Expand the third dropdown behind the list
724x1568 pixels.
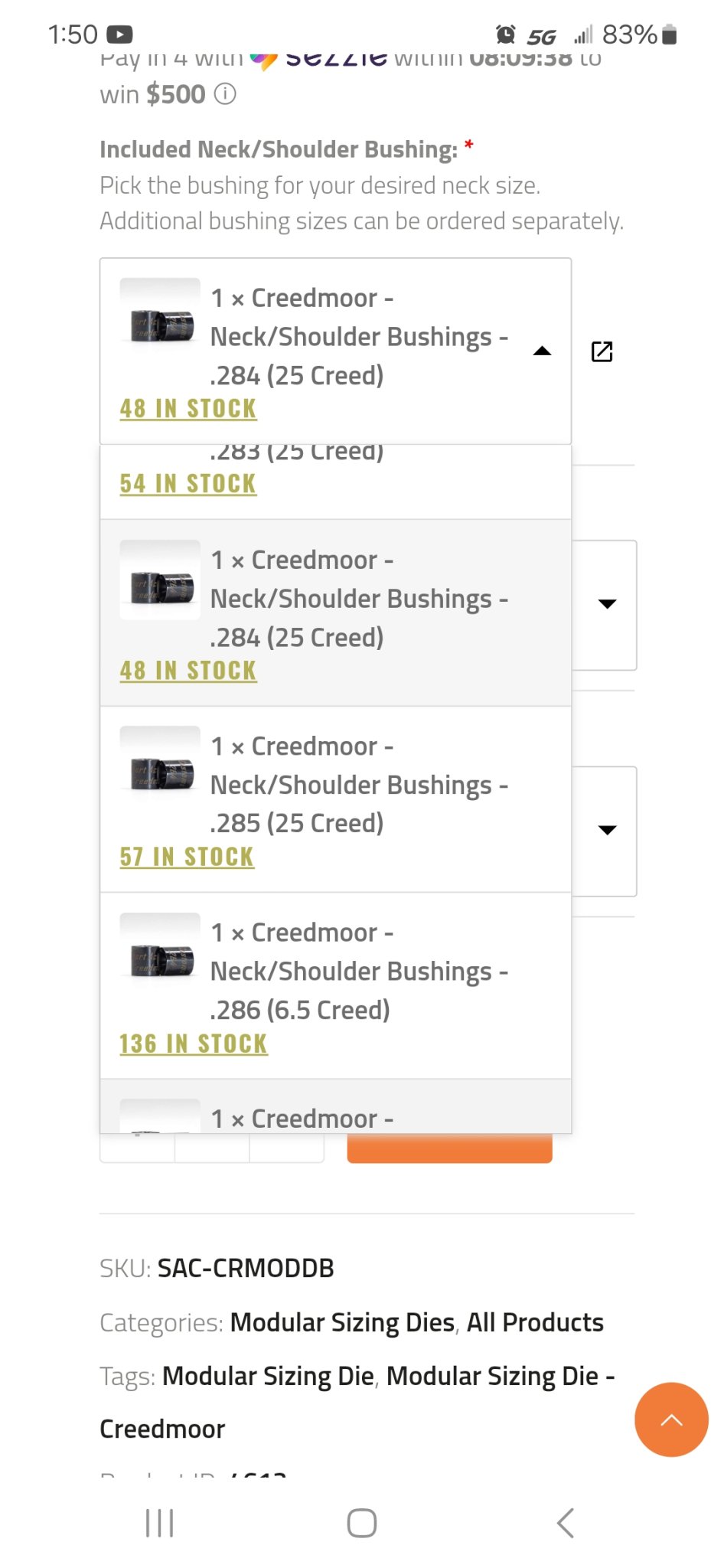click(607, 830)
